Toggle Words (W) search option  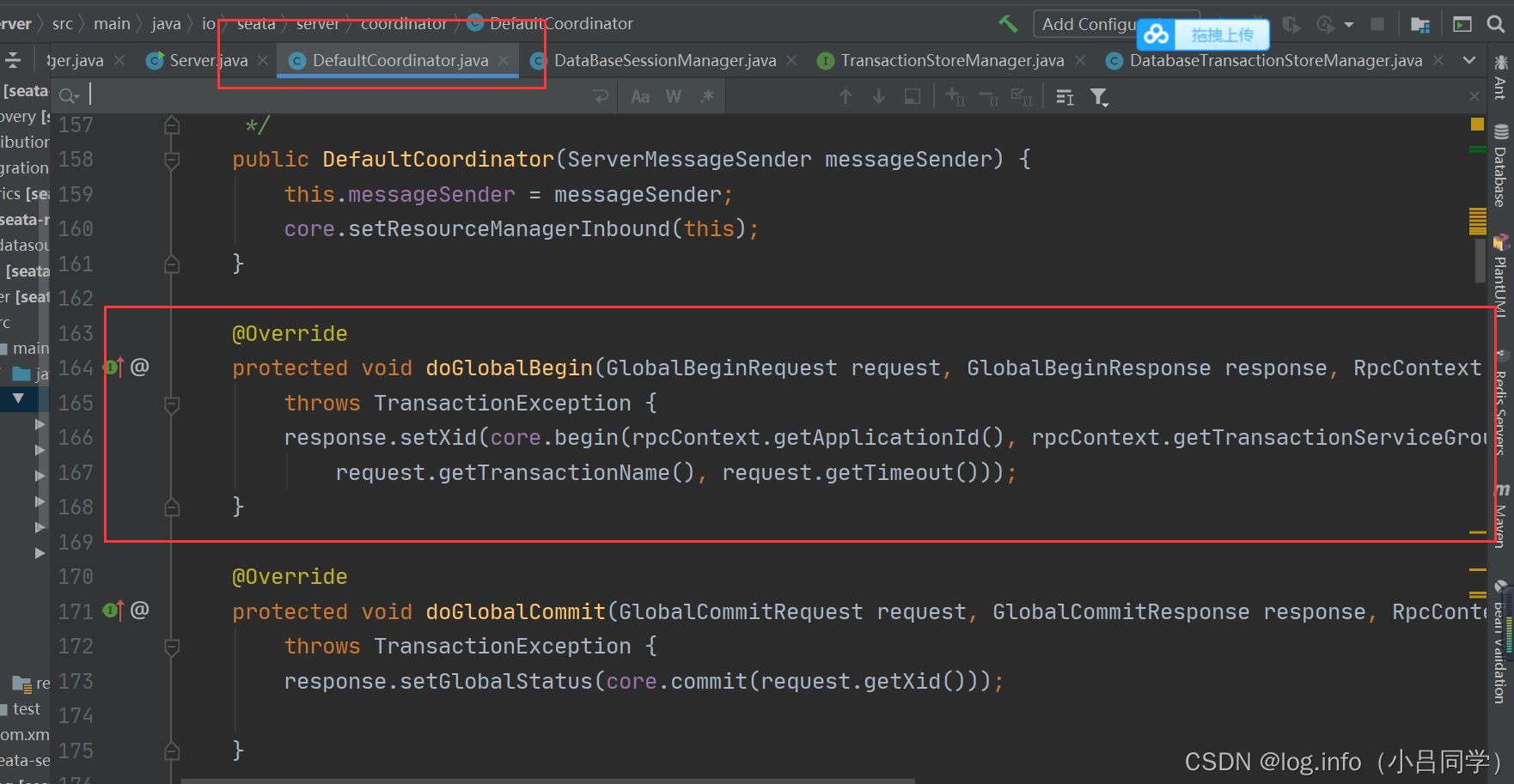click(x=674, y=97)
